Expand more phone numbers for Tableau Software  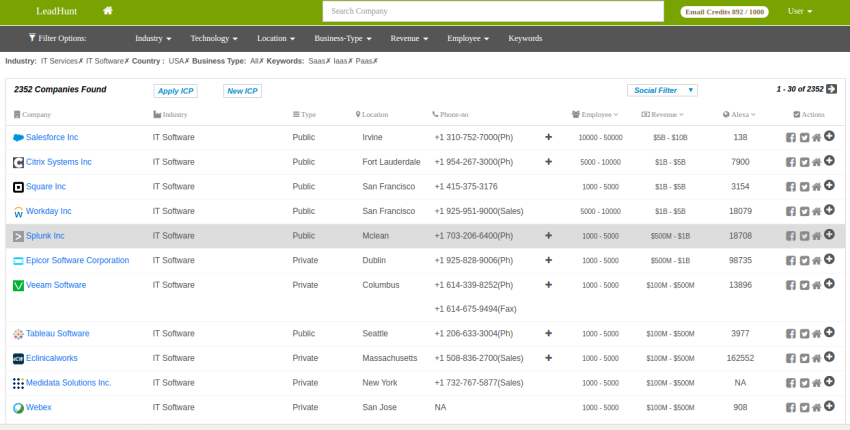pyautogui.click(x=549, y=333)
